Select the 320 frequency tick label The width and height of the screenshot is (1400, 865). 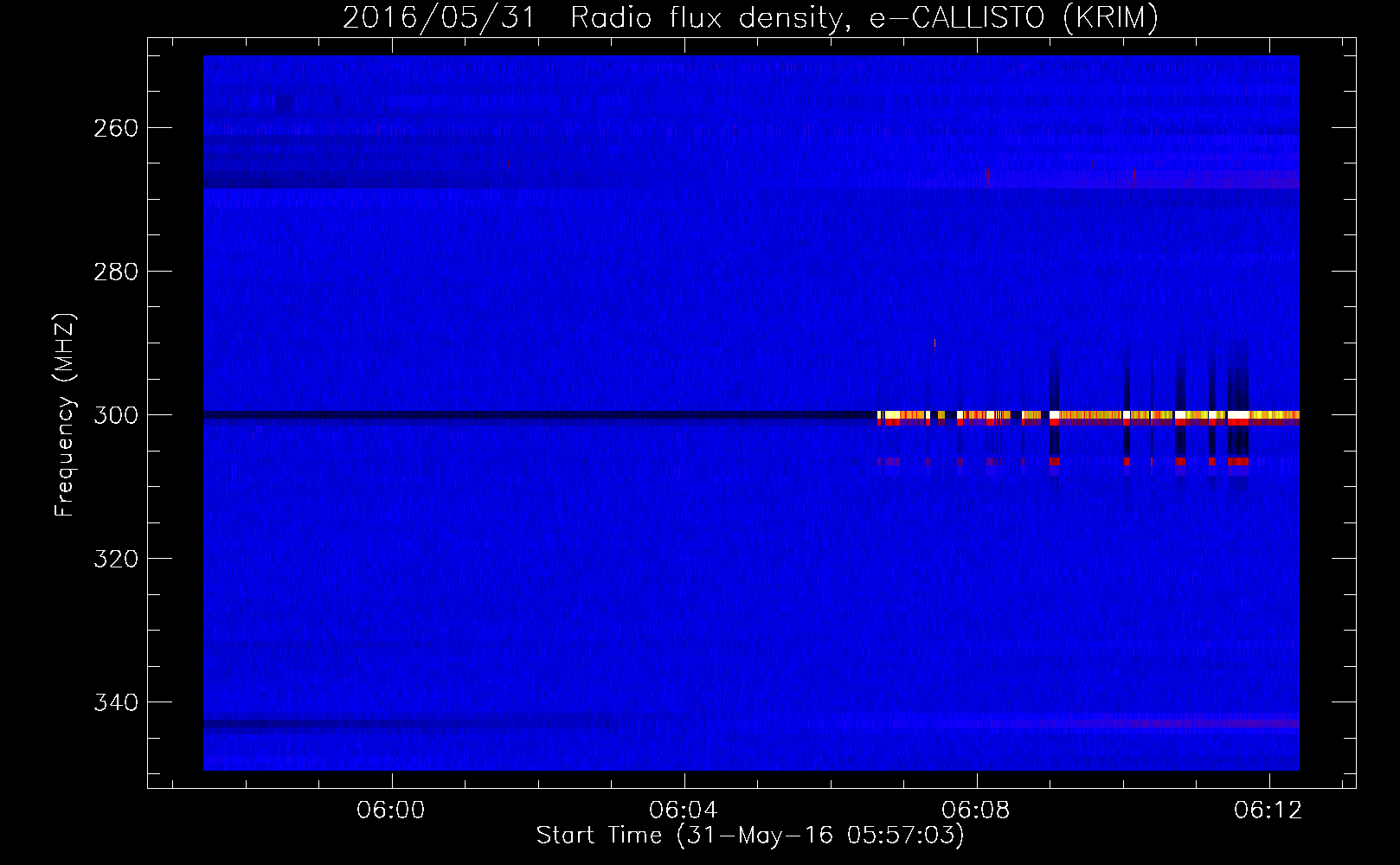click(x=115, y=559)
